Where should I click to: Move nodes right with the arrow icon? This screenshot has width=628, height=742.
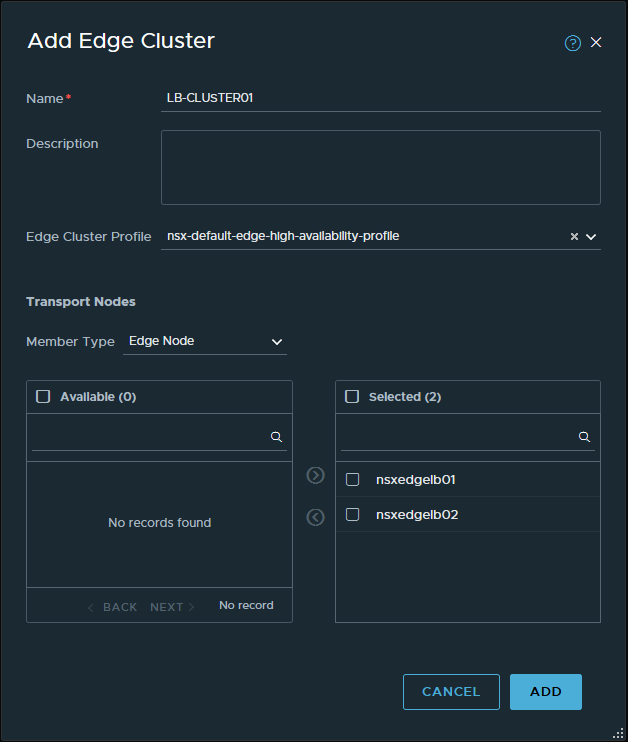[315, 475]
